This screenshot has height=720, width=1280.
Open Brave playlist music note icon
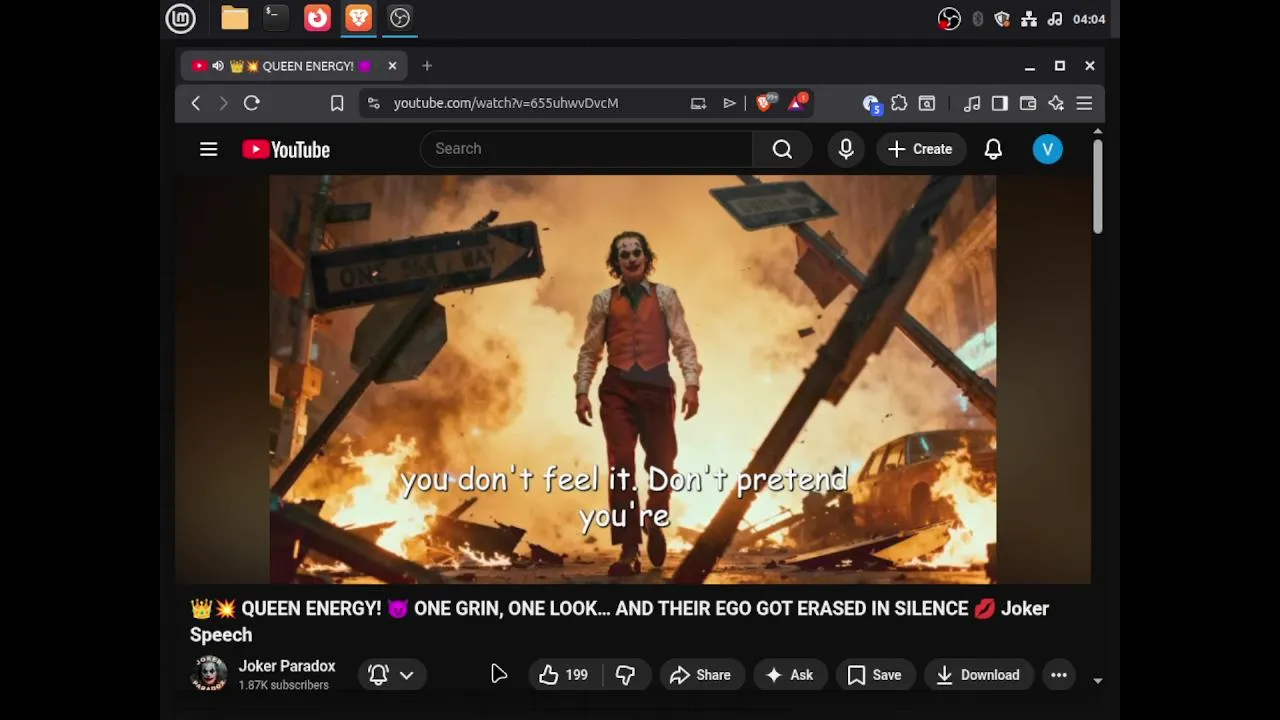[x=972, y=103]
